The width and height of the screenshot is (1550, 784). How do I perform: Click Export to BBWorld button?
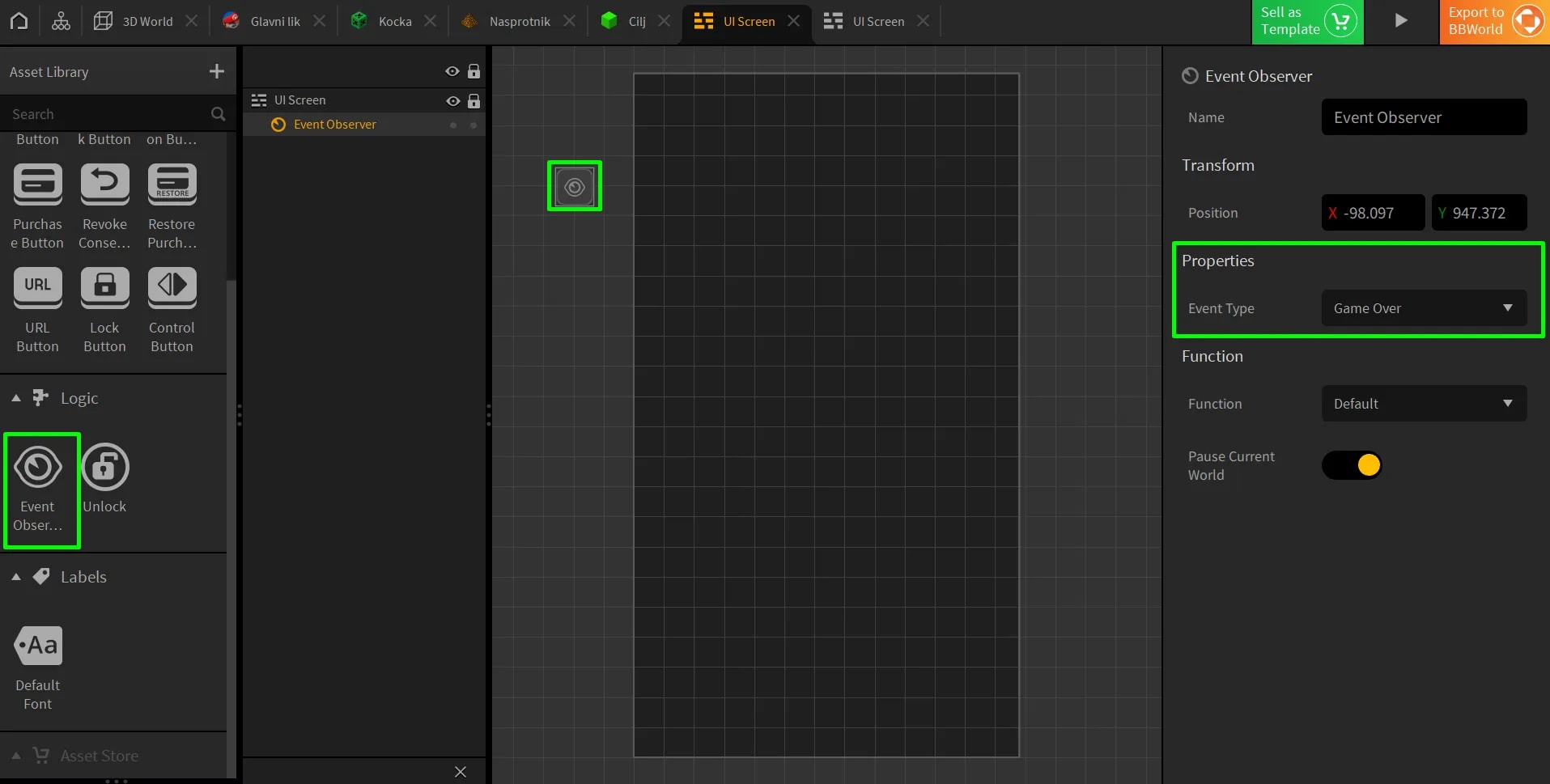[x=1493, y=22]
